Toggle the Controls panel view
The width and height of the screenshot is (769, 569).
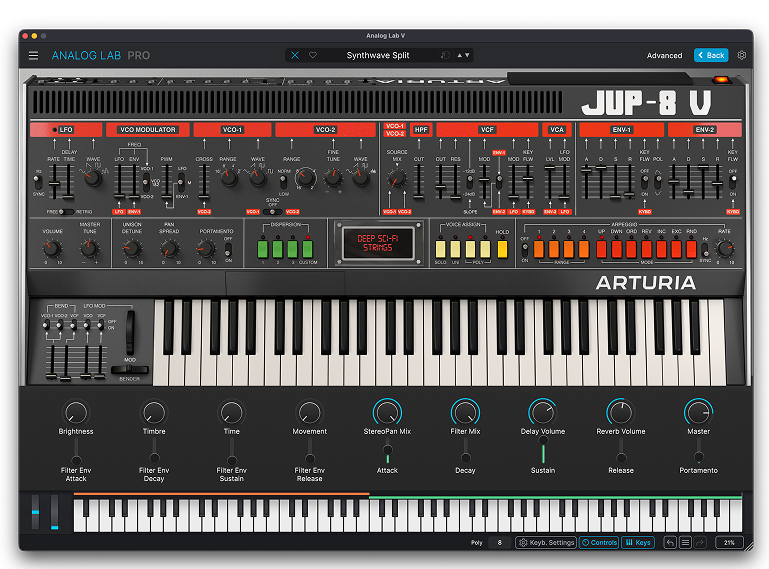click(x=599, y=543)
